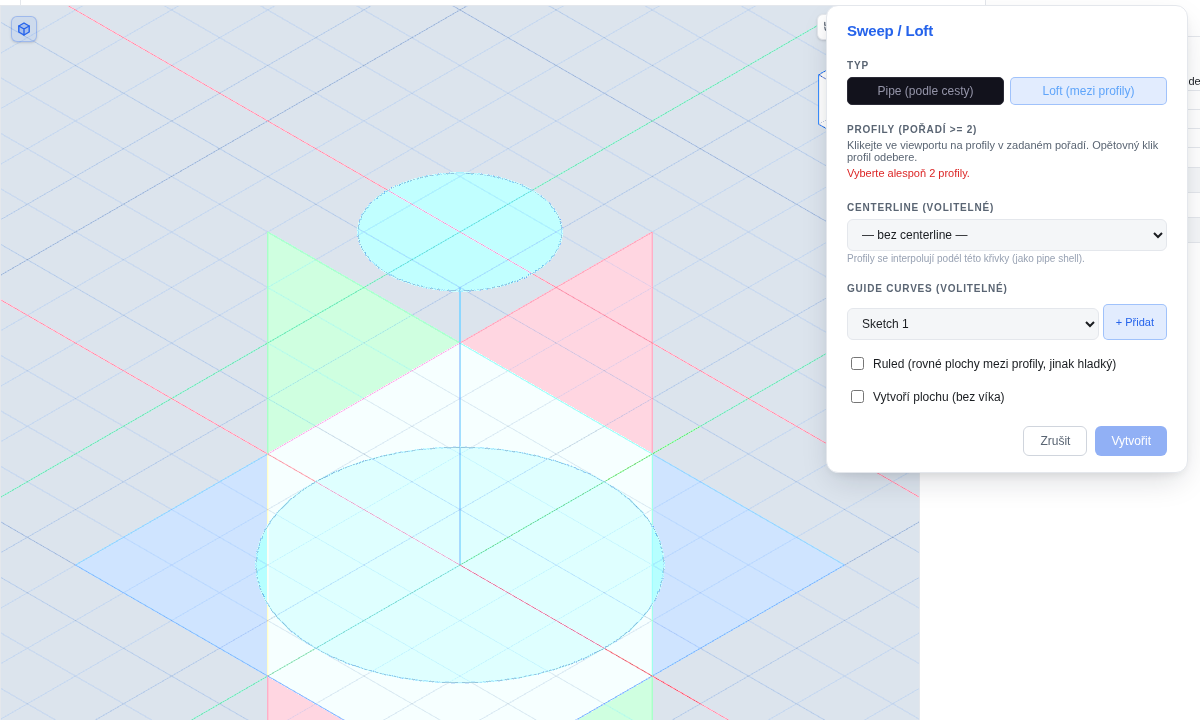This screenshot has height=720, width=1200.
Task: Confirm with the Vytvořit button
Action: click(x=1131, y=441)
